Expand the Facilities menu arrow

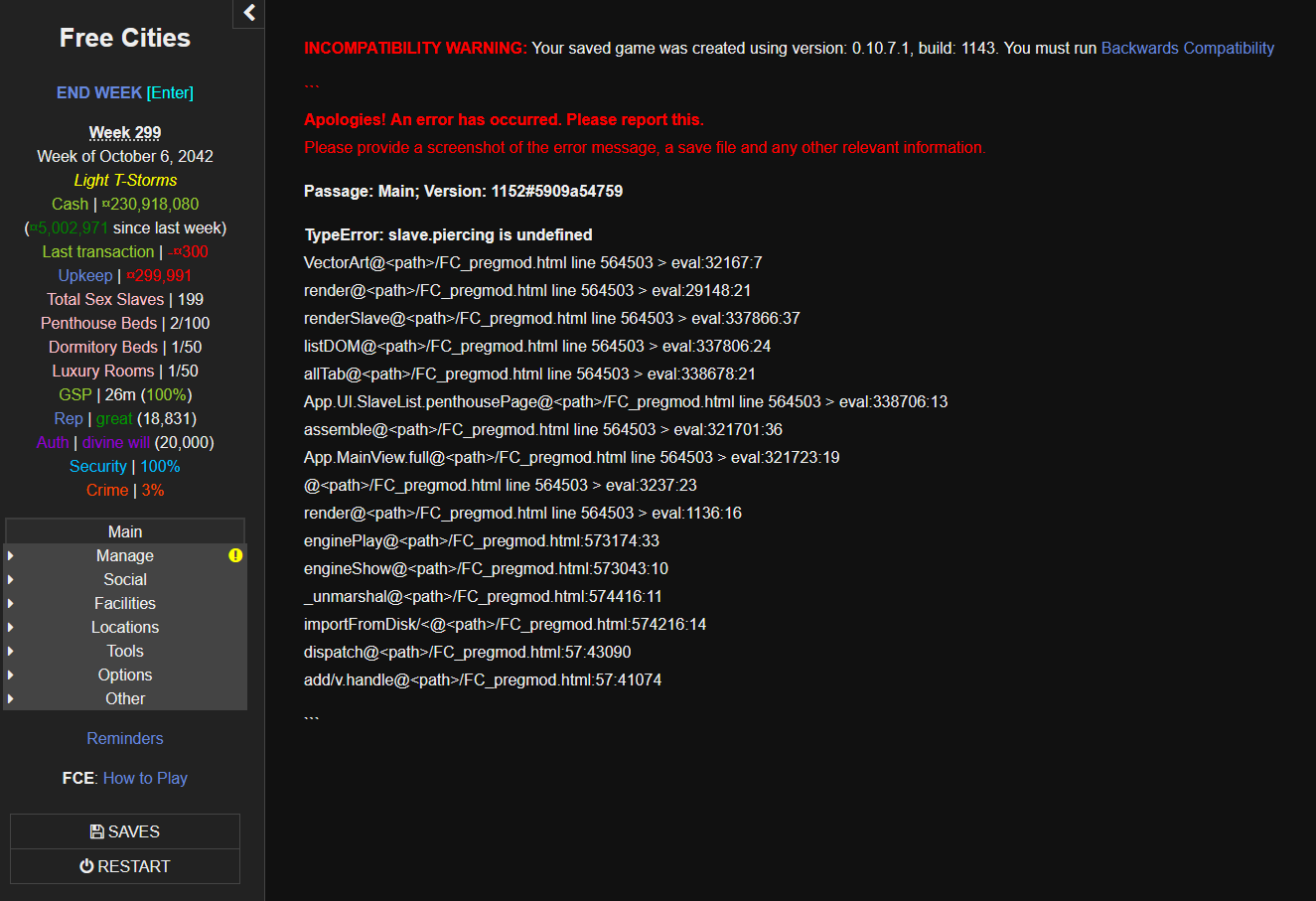coord(11,603)
